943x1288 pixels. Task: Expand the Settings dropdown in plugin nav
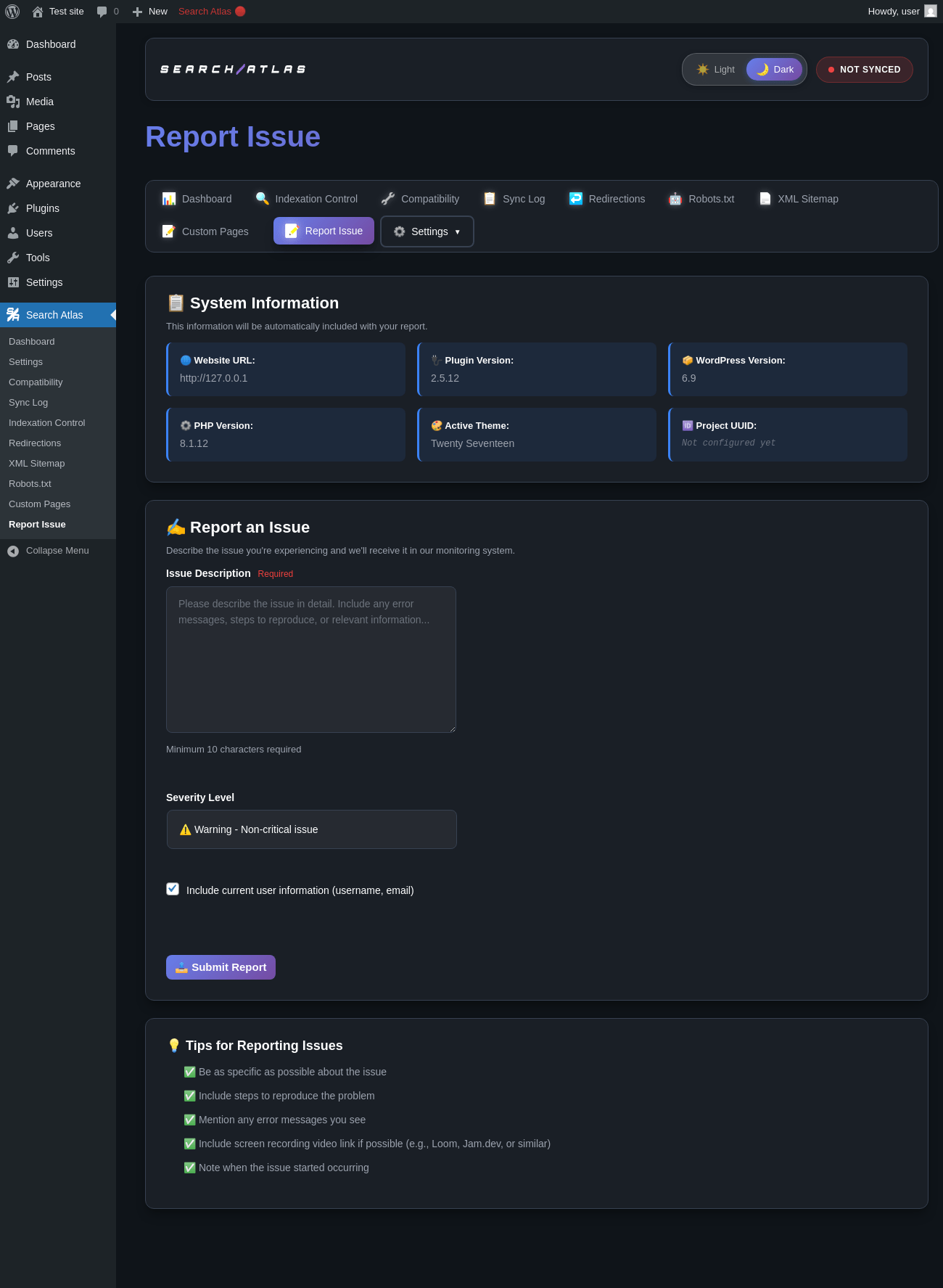[x=427, y=231]
